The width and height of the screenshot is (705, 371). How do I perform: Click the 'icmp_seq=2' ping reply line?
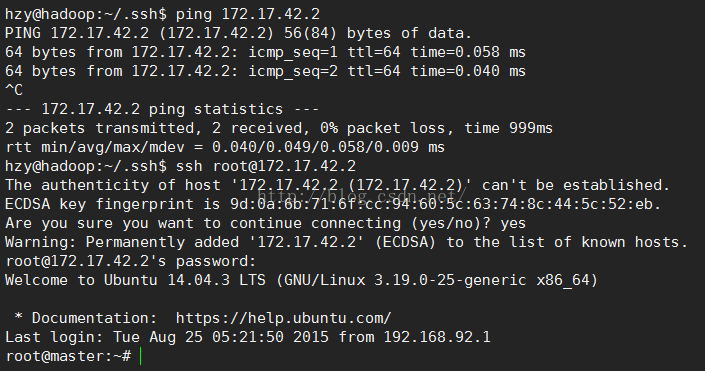click(265, 71)
